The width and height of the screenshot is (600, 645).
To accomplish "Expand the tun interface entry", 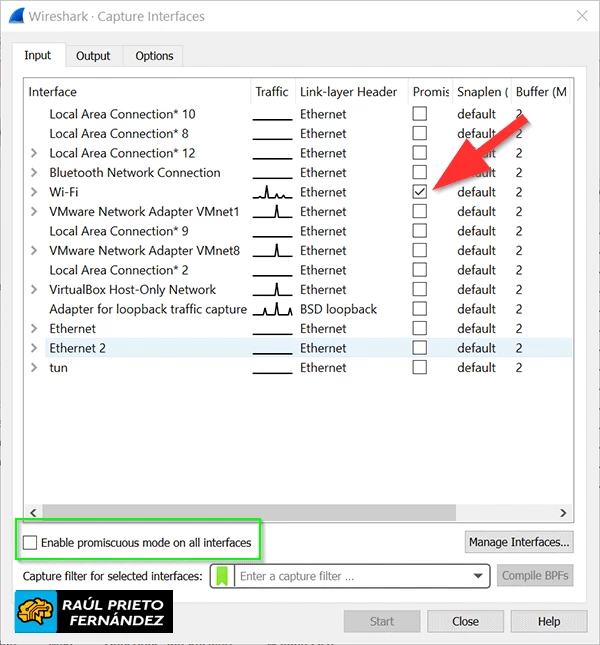I will coord(34,368).
